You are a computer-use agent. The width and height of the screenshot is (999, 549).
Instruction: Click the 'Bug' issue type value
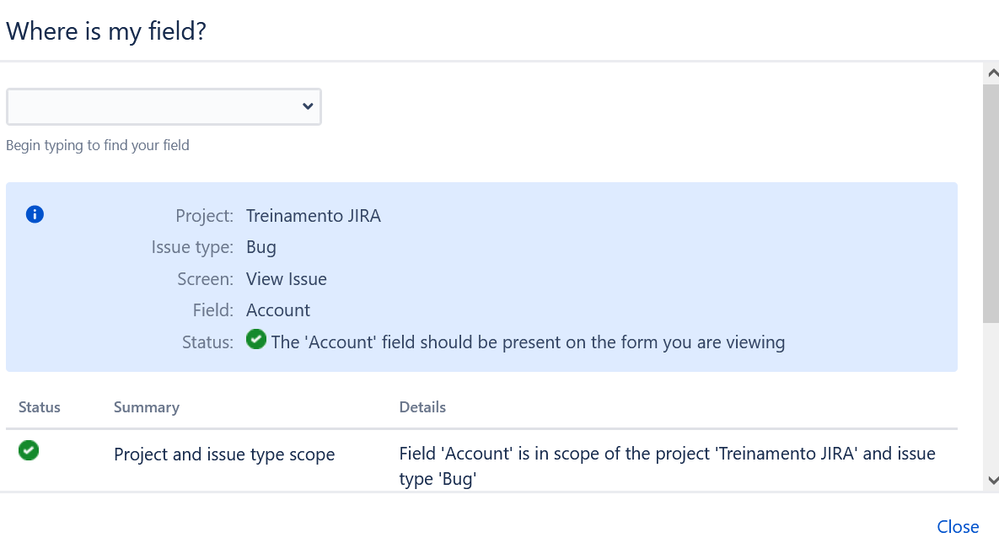pyautogui.click(x=261, y=247)
